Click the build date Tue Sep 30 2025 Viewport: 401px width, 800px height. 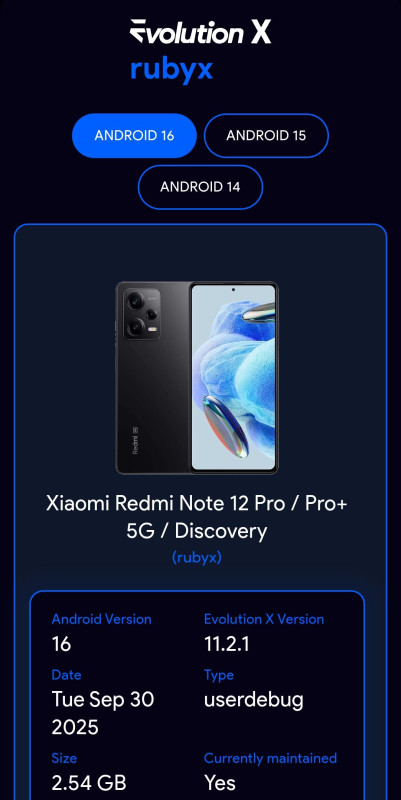(103, 713)
